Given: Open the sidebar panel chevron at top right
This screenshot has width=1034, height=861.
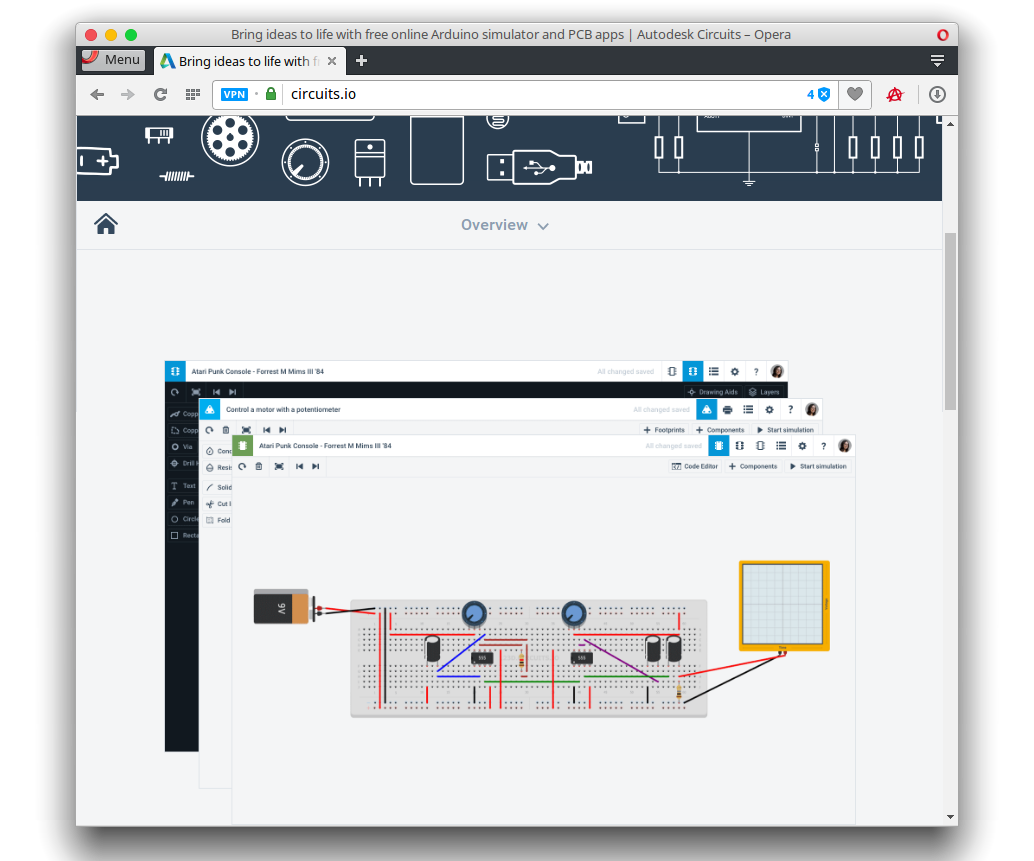Looking at the screenshot, I should 937,60.
